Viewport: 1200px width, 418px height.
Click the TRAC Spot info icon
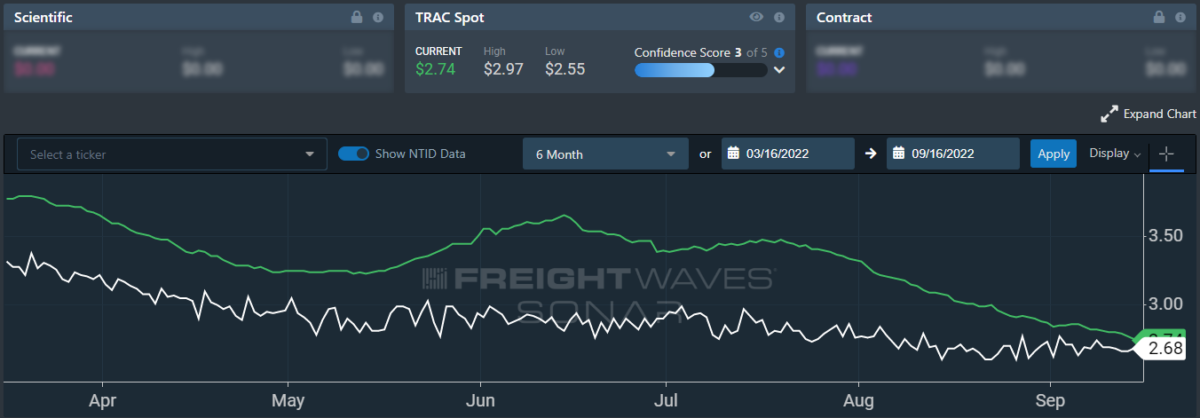pyautogui.click(x=778, y=18)
